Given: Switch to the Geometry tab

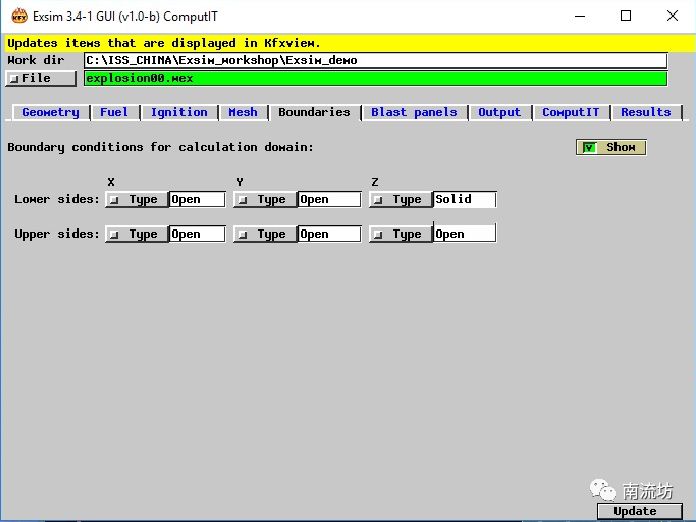Looking at the screenshot, I should click(50, 112).
